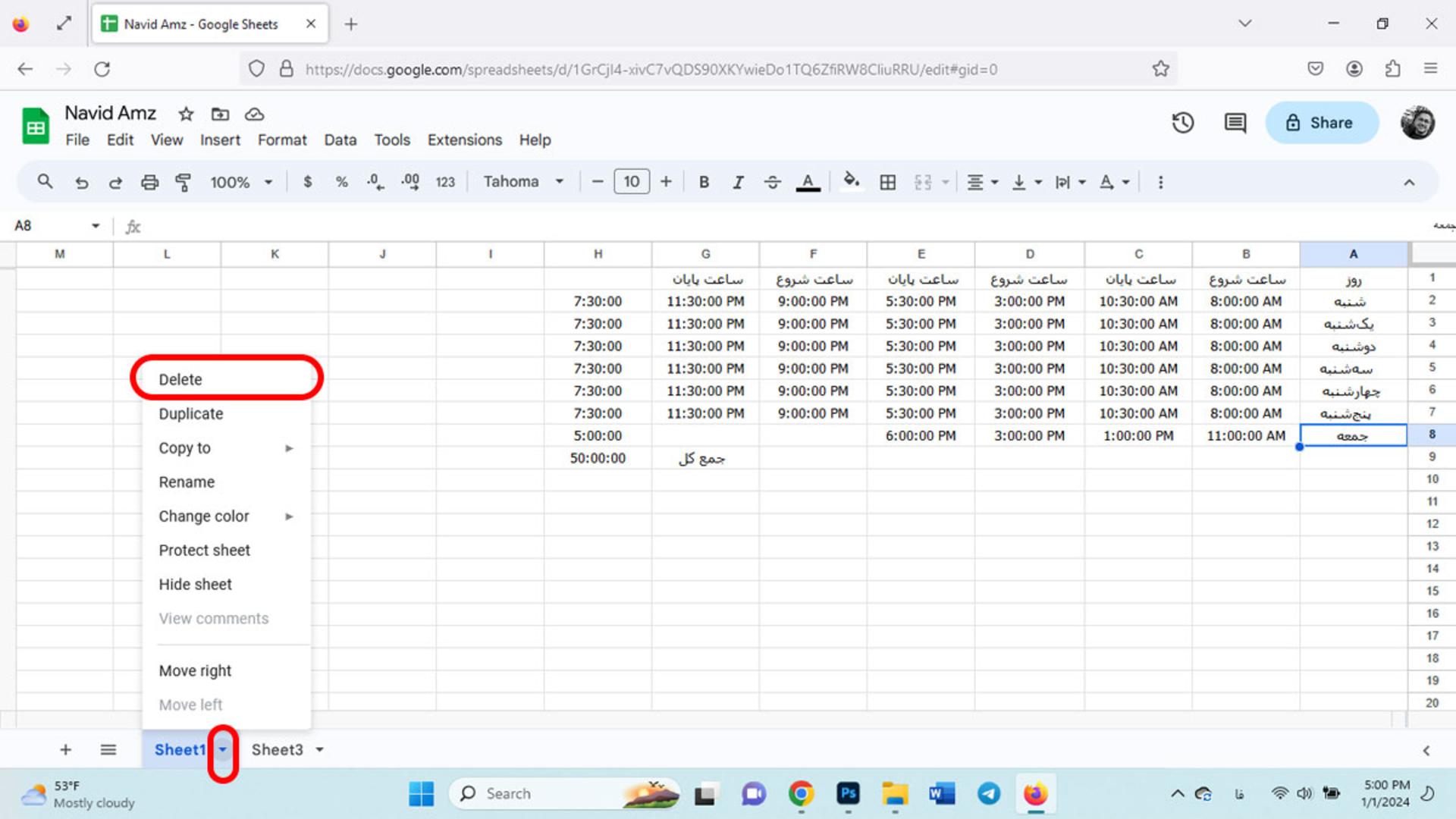The width and height of the screenshot is (1456, 819).
Task: Open the Tahoma font dropdown
Action: [x=523, y=182]
